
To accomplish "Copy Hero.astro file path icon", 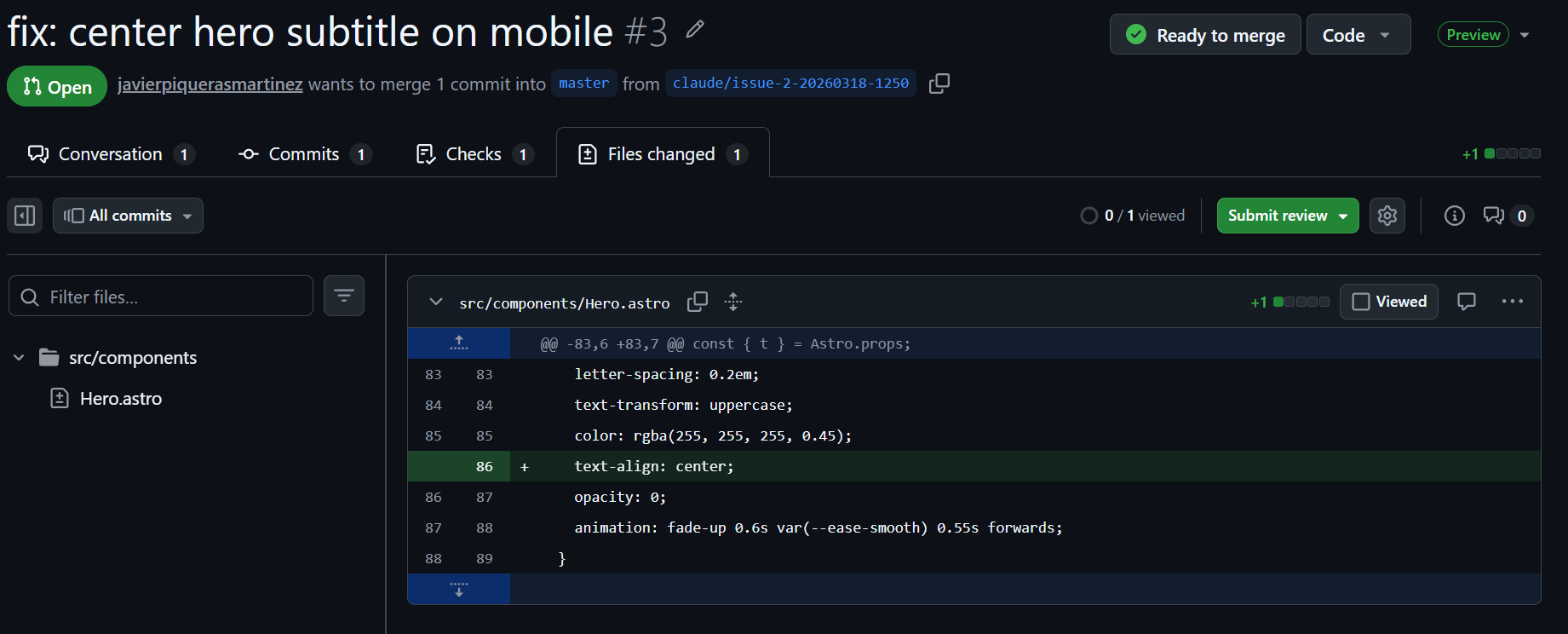I will (698, 302).
